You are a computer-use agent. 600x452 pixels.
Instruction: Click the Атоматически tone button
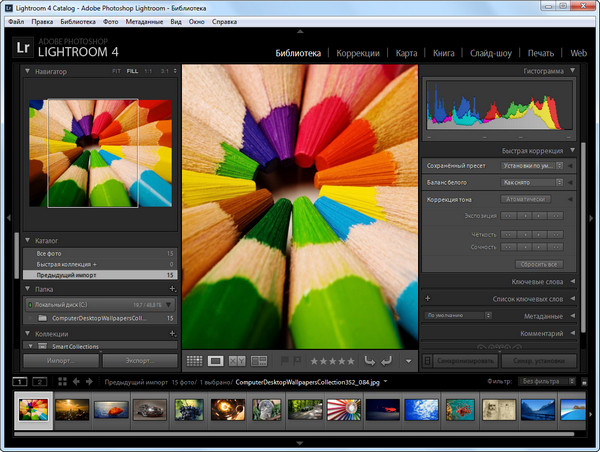(x=526, y=199)
